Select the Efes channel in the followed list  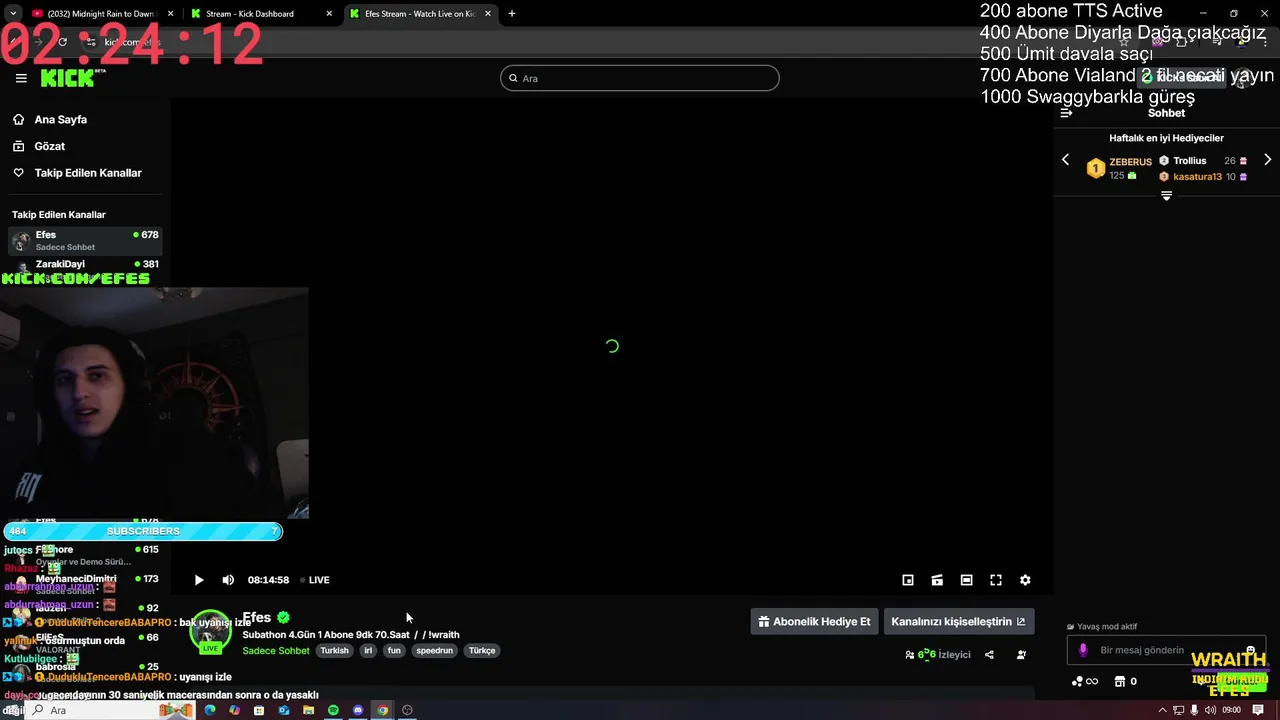(85, 240)
